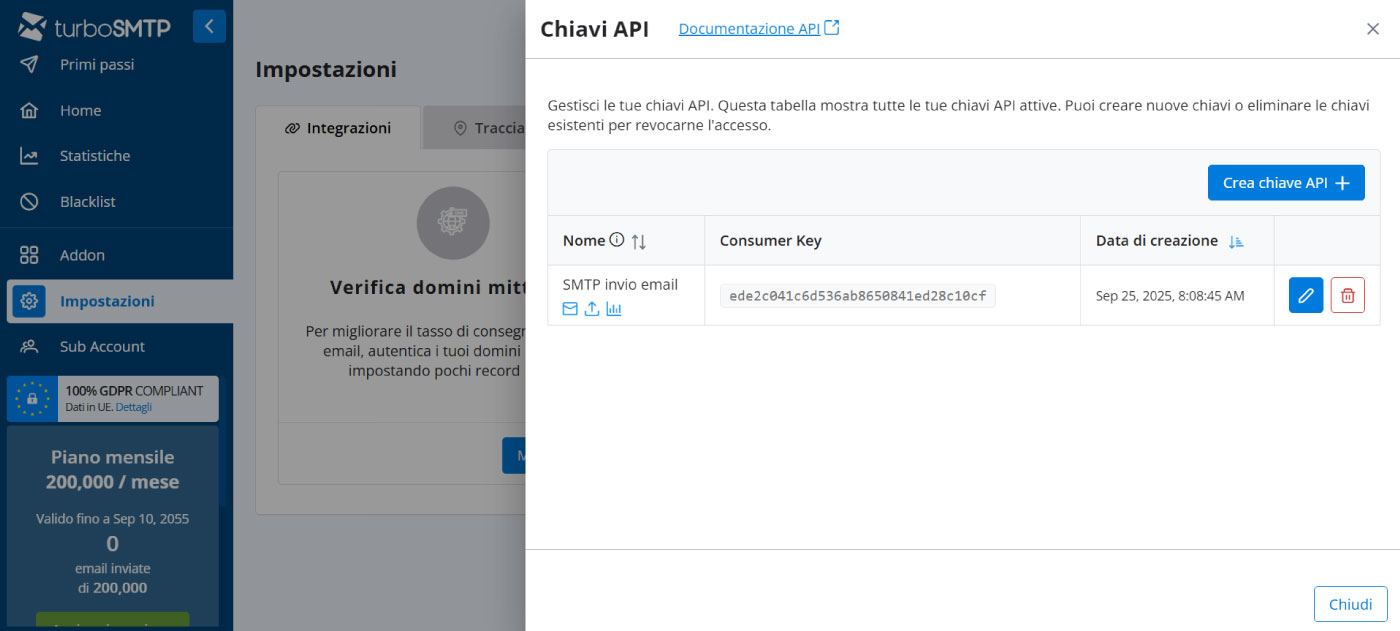Open Sub Account in the sidebar

coord(102,346)
